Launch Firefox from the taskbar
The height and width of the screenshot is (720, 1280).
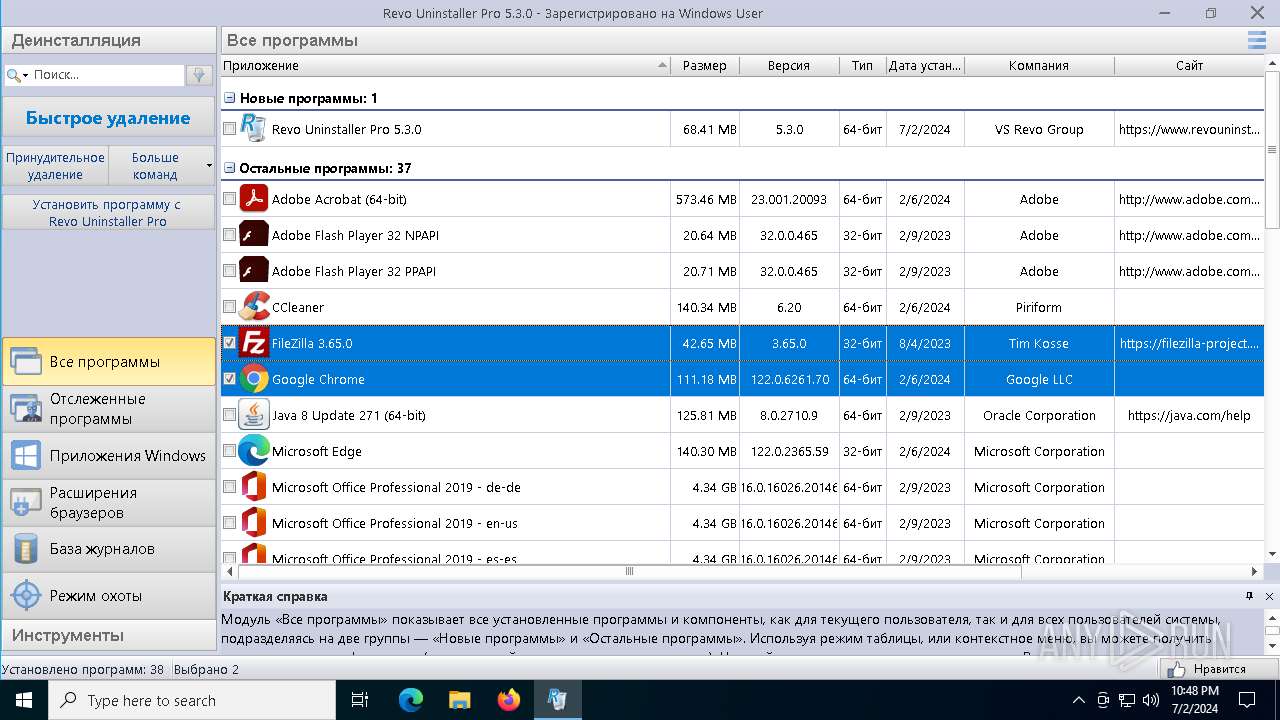[508, 700]
